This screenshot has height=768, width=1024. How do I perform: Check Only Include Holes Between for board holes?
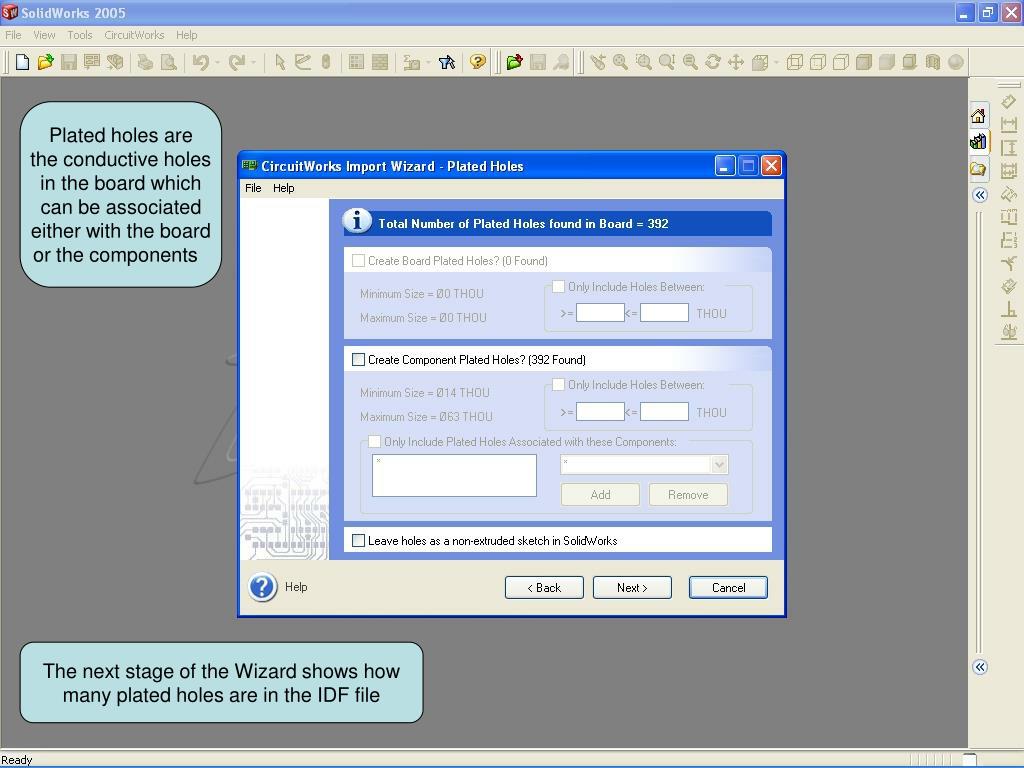tap(558, 286)
